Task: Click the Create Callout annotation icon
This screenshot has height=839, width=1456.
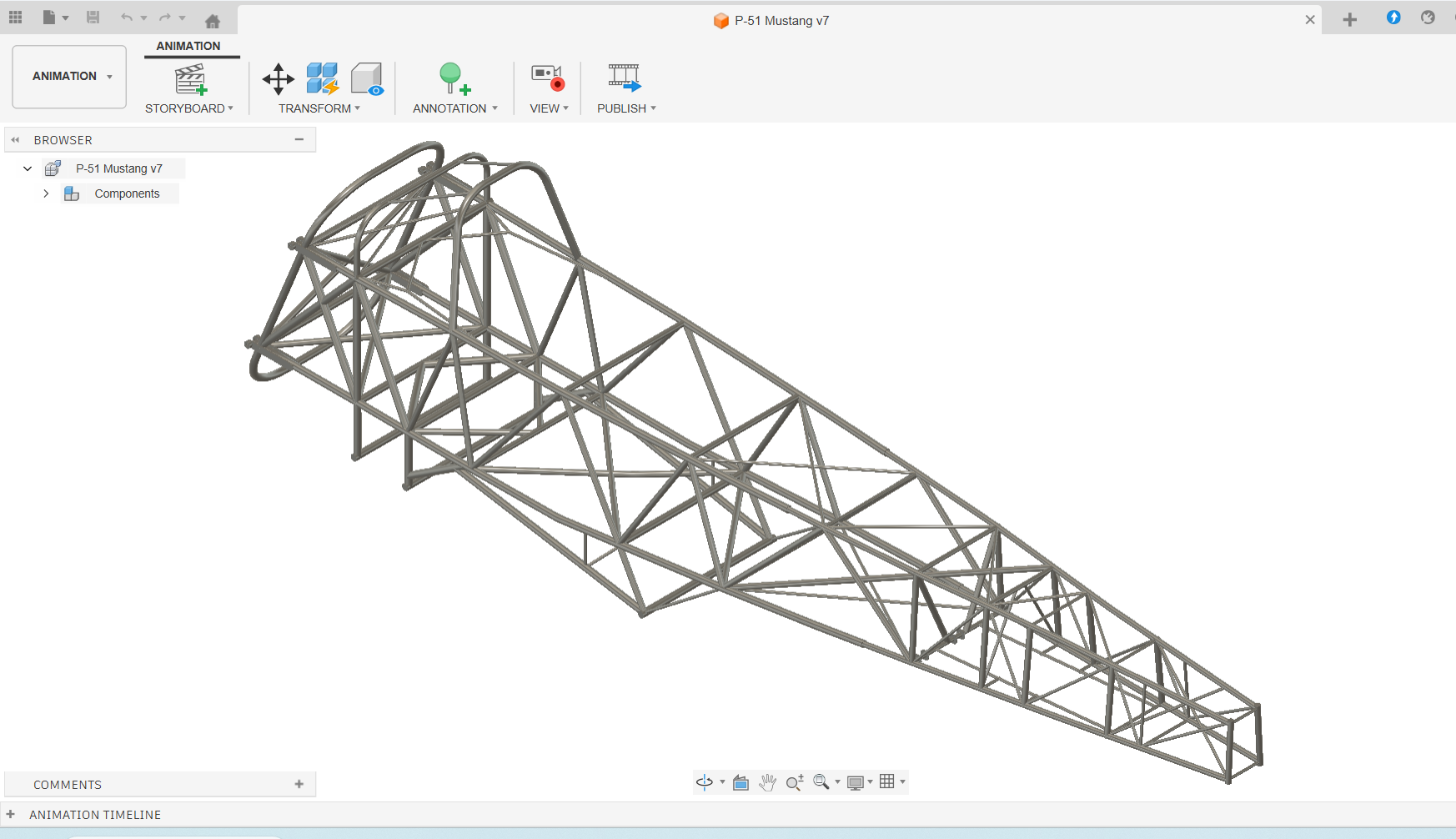Action: point(454,79)
